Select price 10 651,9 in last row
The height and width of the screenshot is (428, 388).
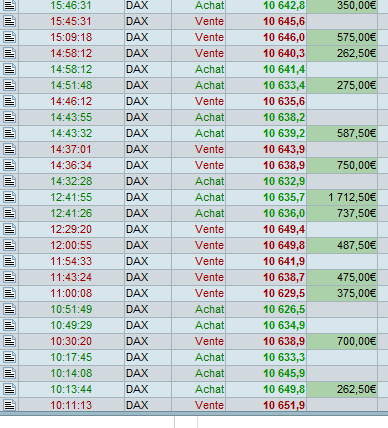click(284, 405)
